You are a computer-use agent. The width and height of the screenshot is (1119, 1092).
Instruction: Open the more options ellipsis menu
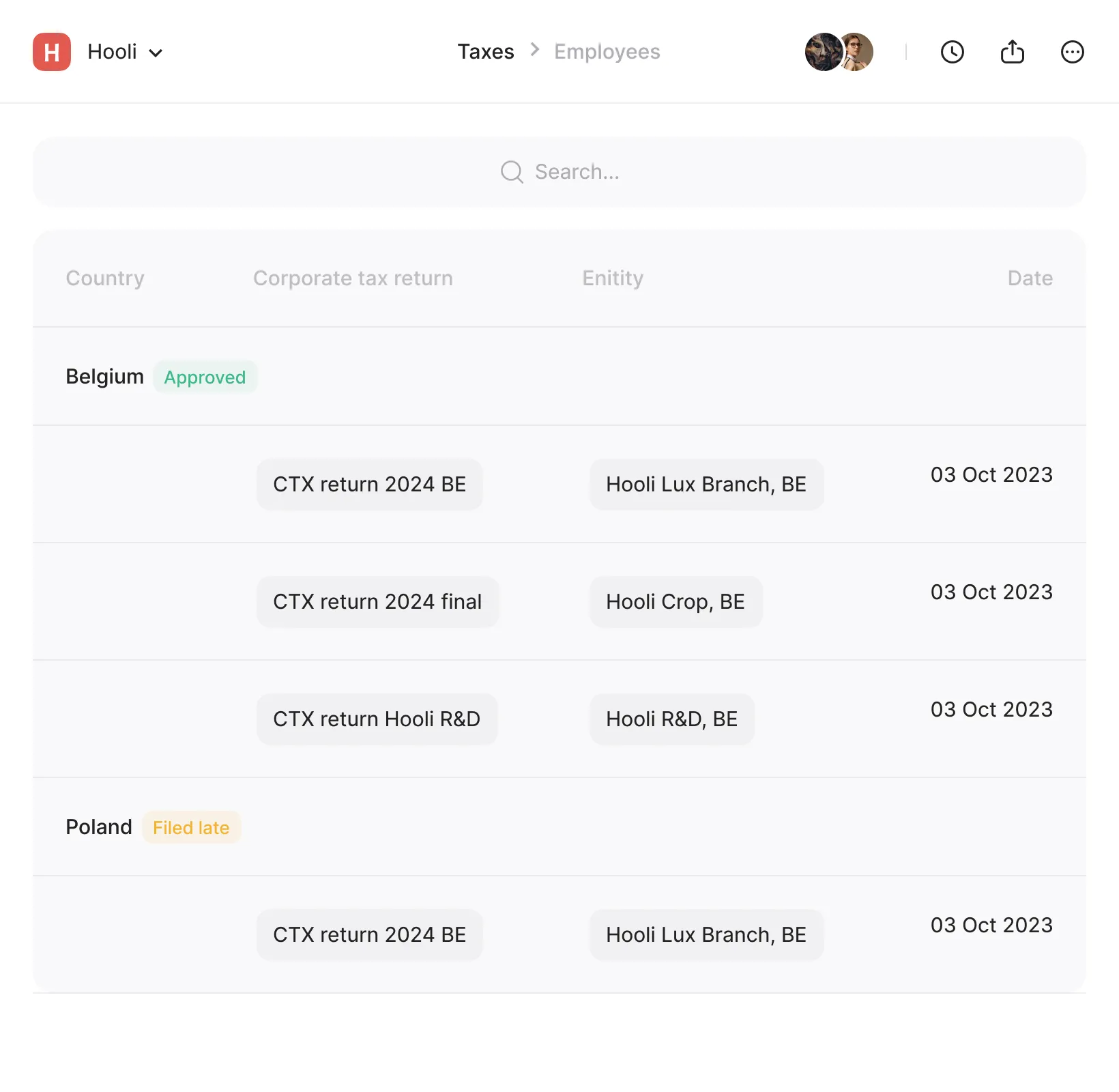tap(1072, 52)
